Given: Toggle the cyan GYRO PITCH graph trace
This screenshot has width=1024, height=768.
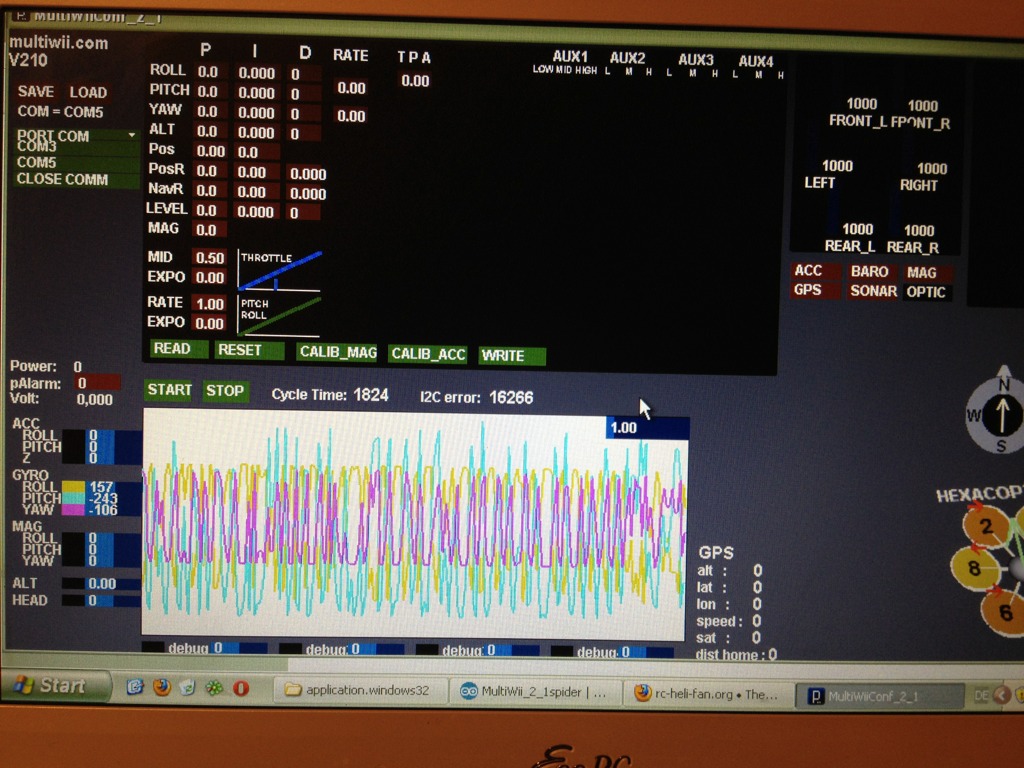Looking at the screenshot, I should point(73,499).
